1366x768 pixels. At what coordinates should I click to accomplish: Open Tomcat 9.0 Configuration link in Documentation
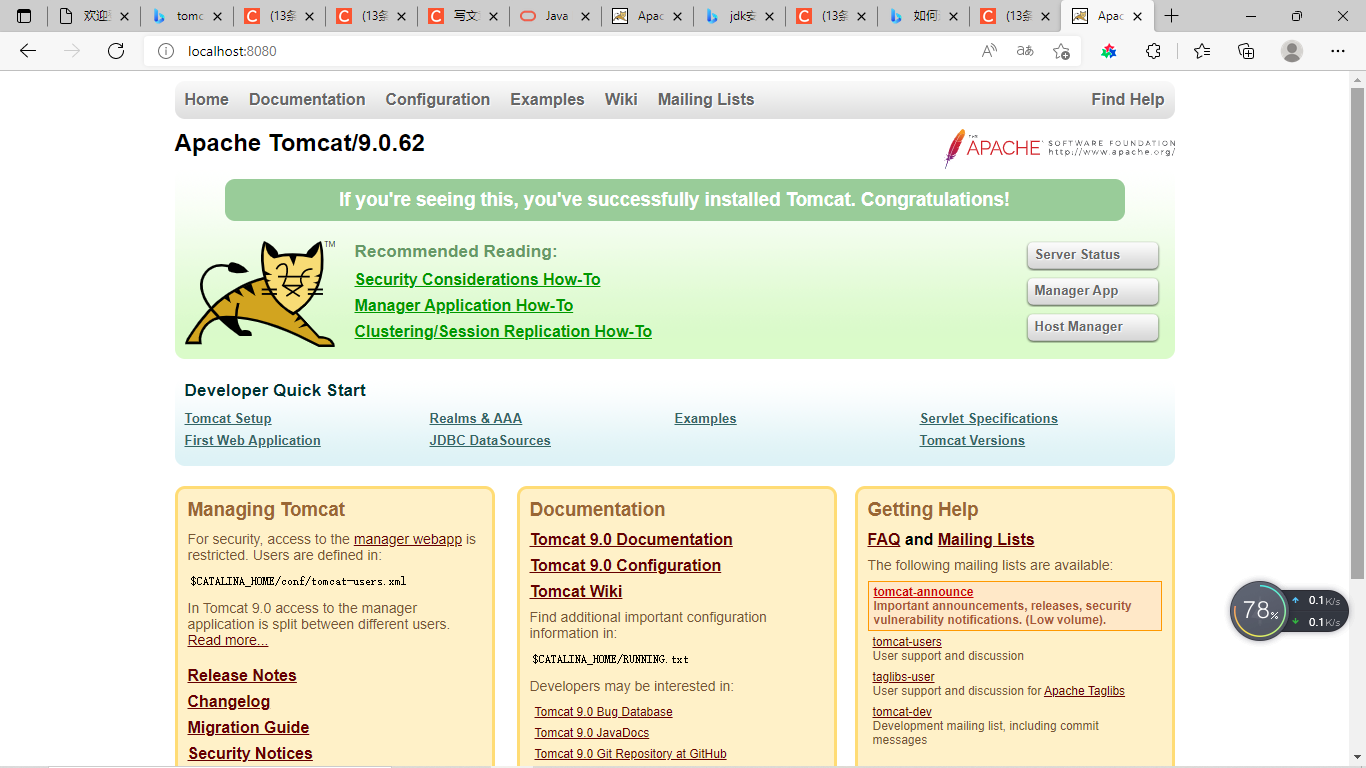(x=626, y=565)
